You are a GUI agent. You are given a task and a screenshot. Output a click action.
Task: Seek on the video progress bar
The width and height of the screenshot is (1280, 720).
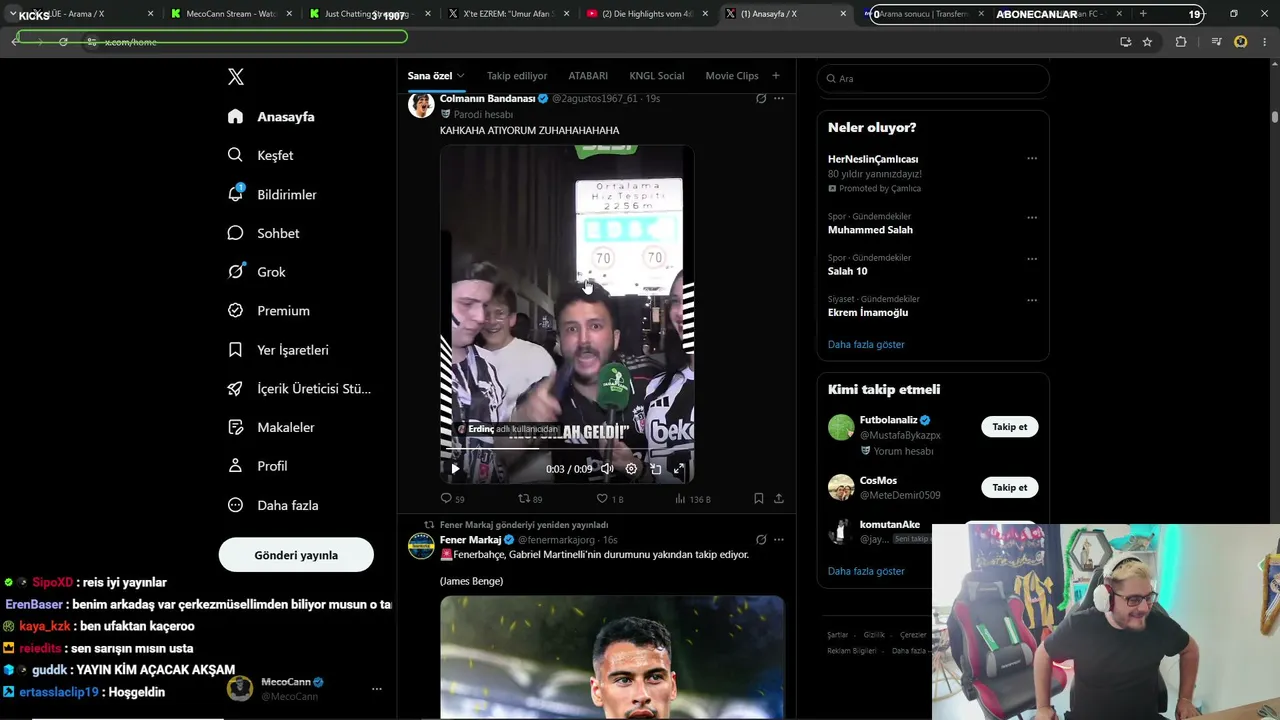click(x=567, y=449)
